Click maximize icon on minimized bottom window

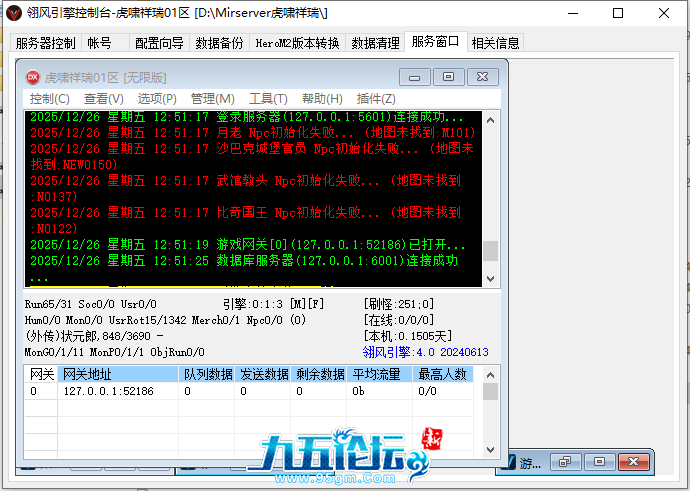[x=599, y=462]
